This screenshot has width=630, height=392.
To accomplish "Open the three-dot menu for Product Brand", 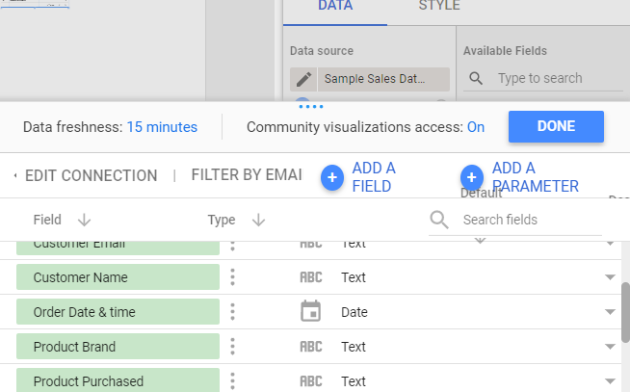I will coord(233,347).
